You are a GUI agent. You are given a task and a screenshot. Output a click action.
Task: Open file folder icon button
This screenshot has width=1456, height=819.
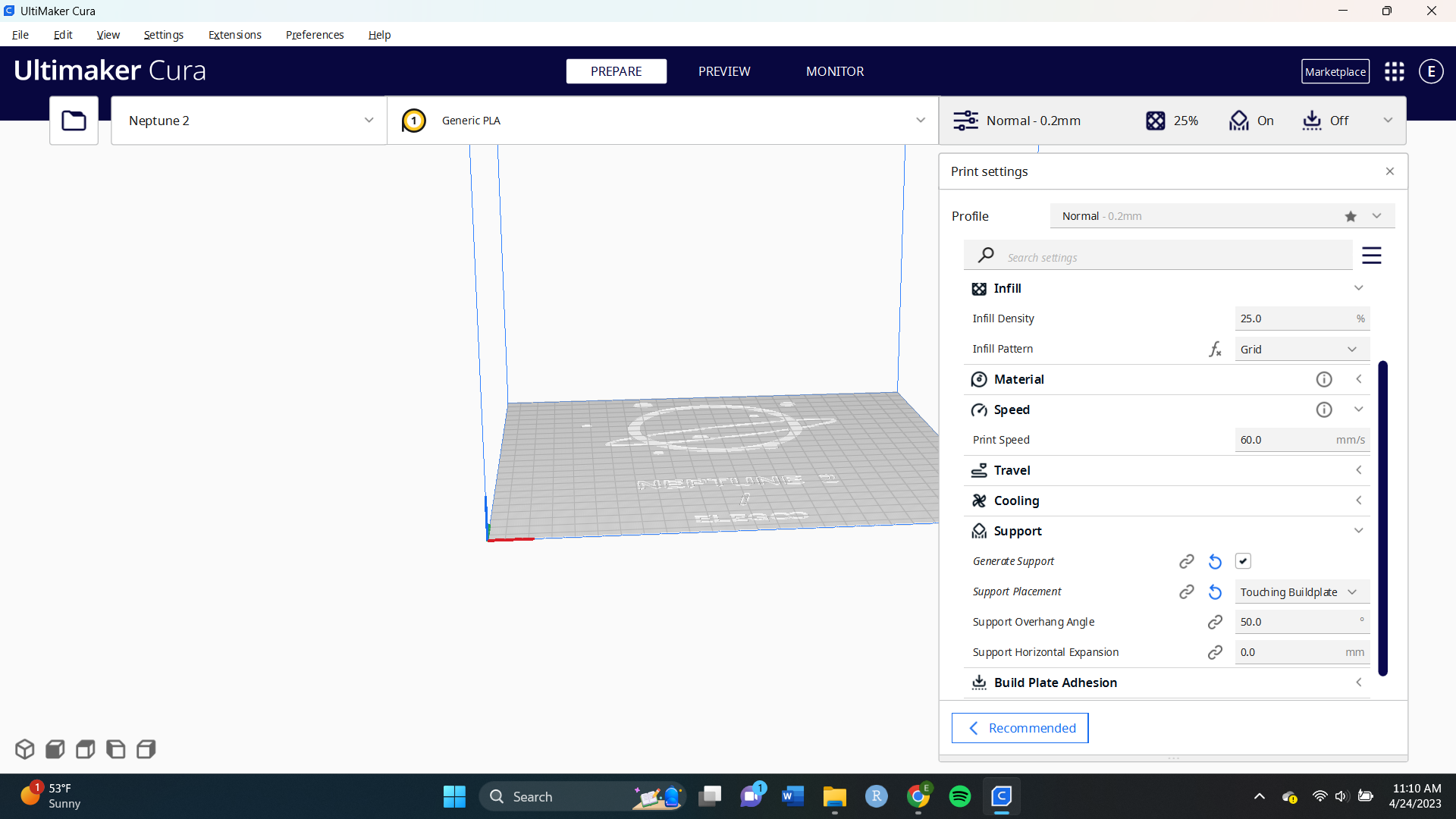click(74, 121)
